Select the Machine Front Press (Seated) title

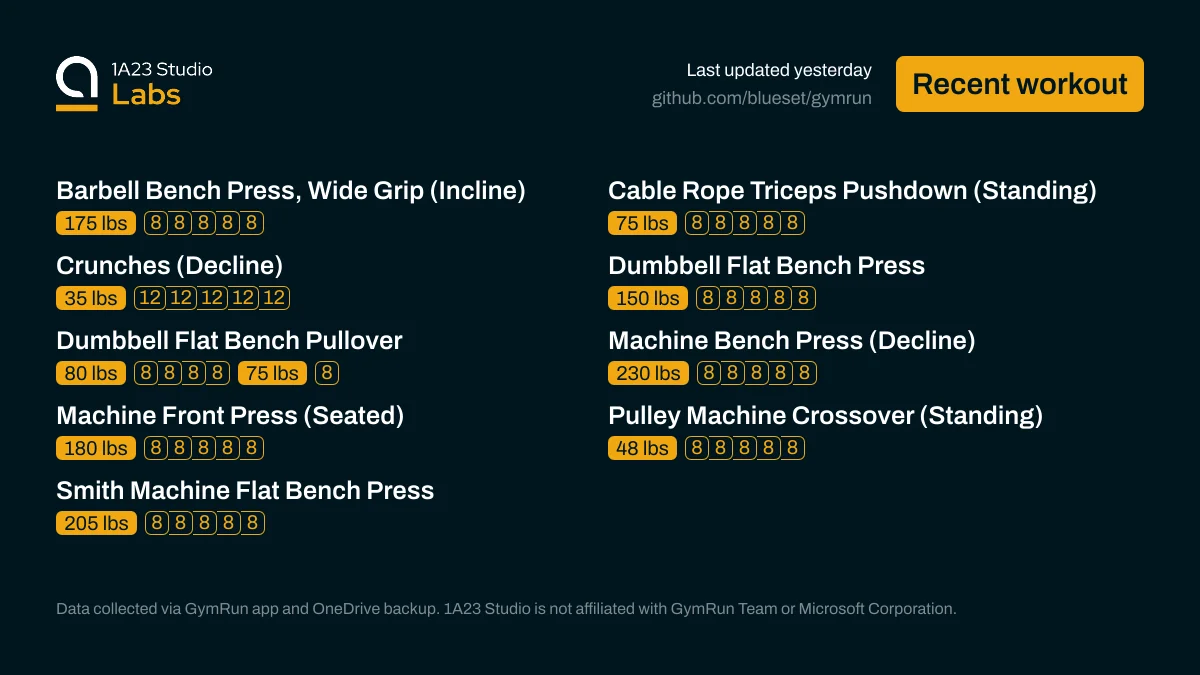[230, 415]
